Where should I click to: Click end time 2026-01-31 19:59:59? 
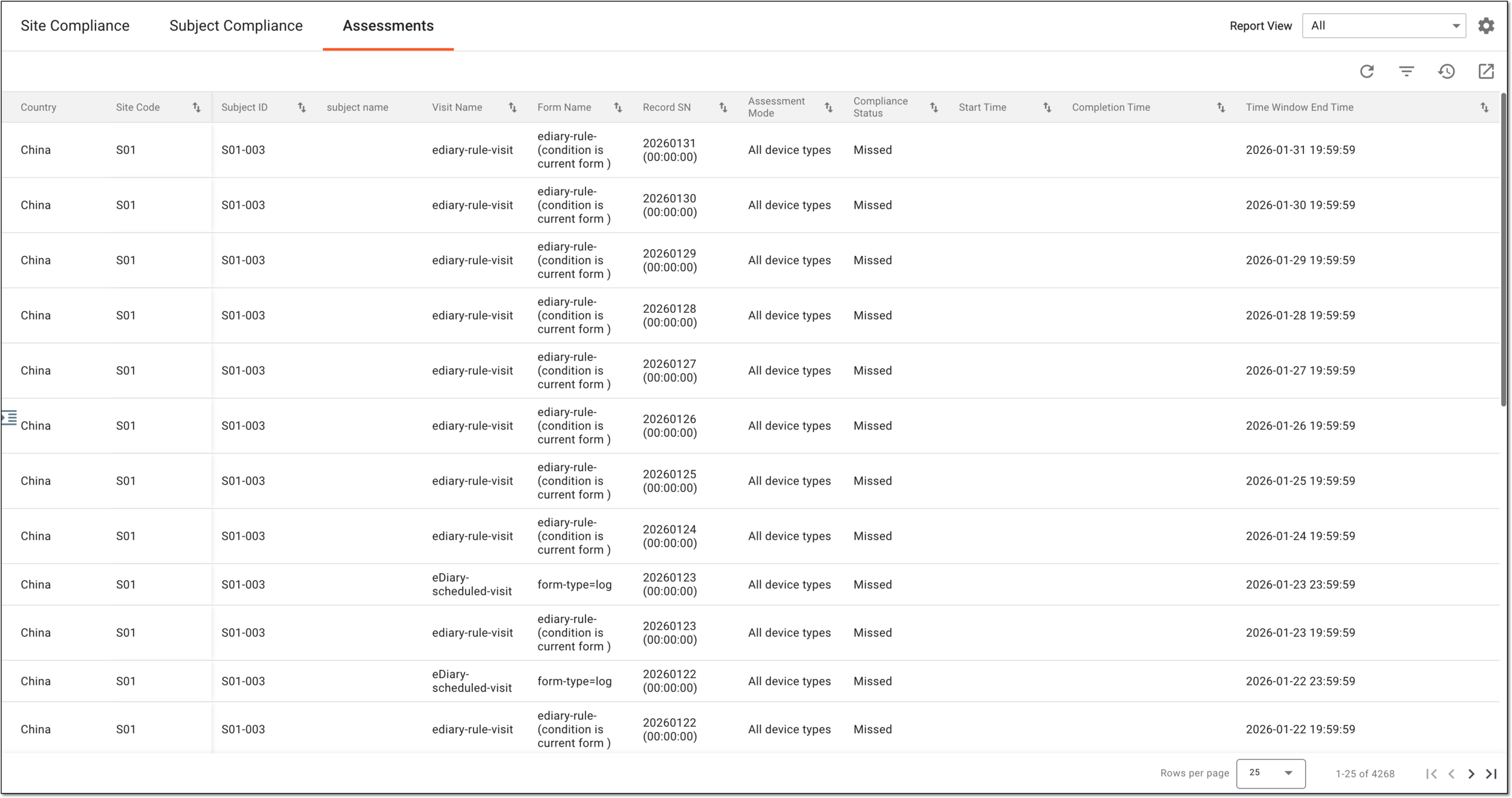tap(1300, 150)
